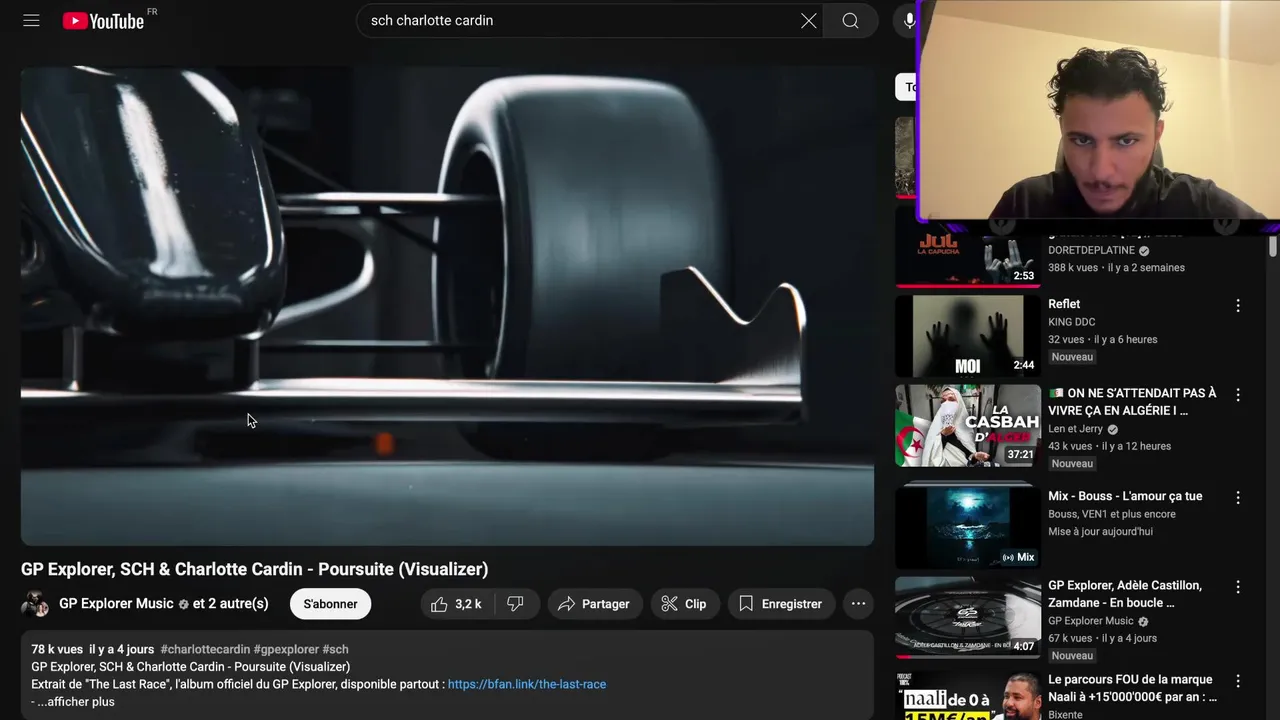Viewport: 1280px width, 720px height.
Task: Open the 'En boucle' video thumbnail
Action: 969,617
